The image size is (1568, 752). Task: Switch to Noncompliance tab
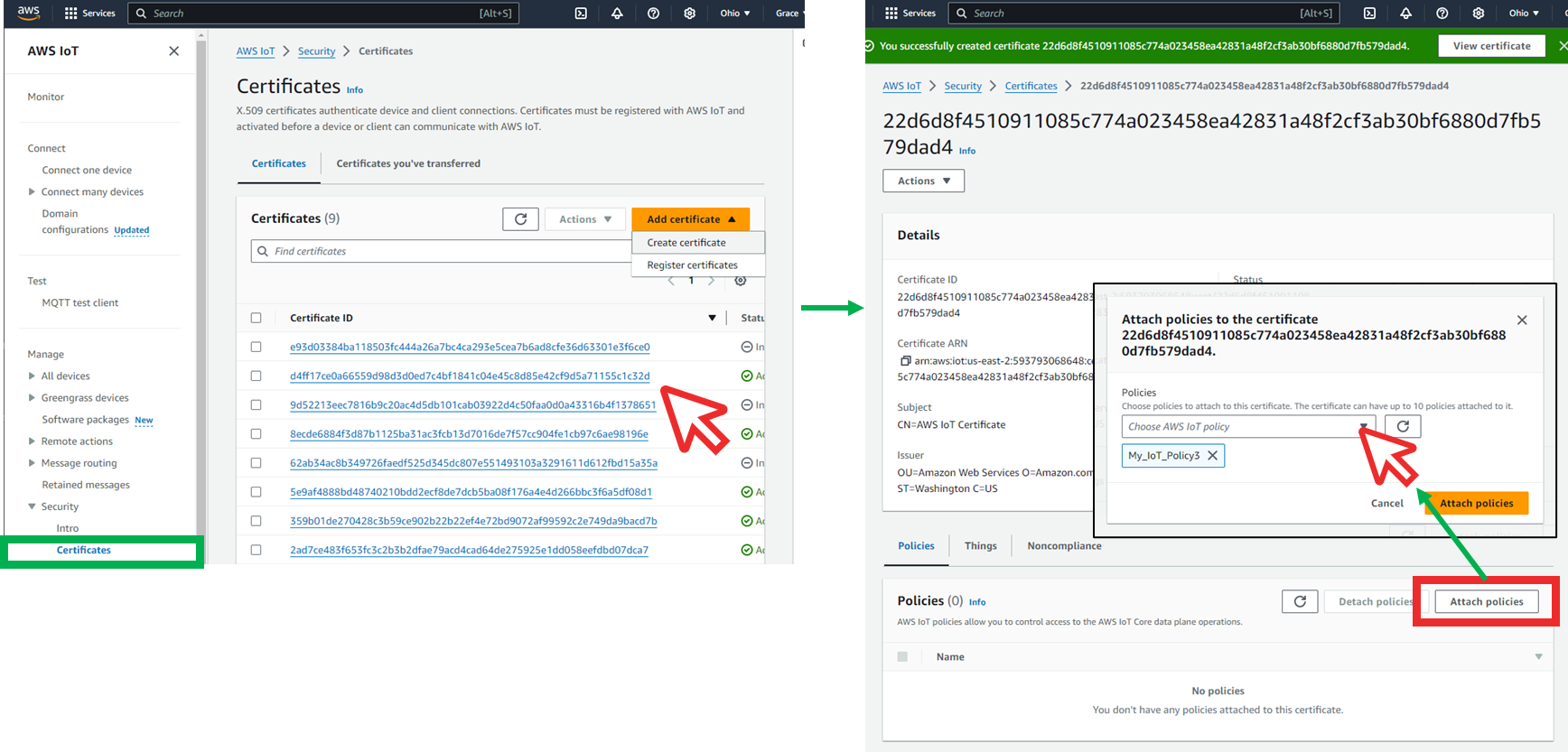pos(1064,545)
